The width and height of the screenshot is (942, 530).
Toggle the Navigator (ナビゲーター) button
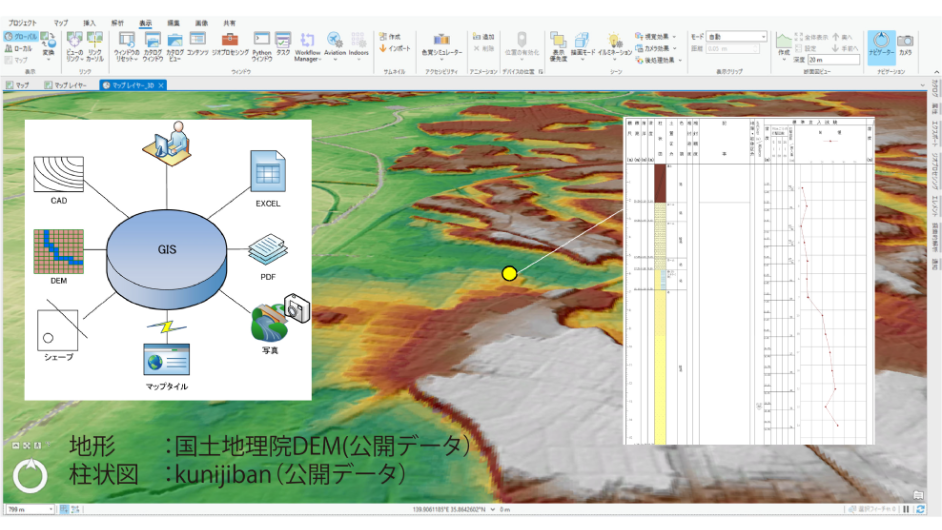point(881,43)
